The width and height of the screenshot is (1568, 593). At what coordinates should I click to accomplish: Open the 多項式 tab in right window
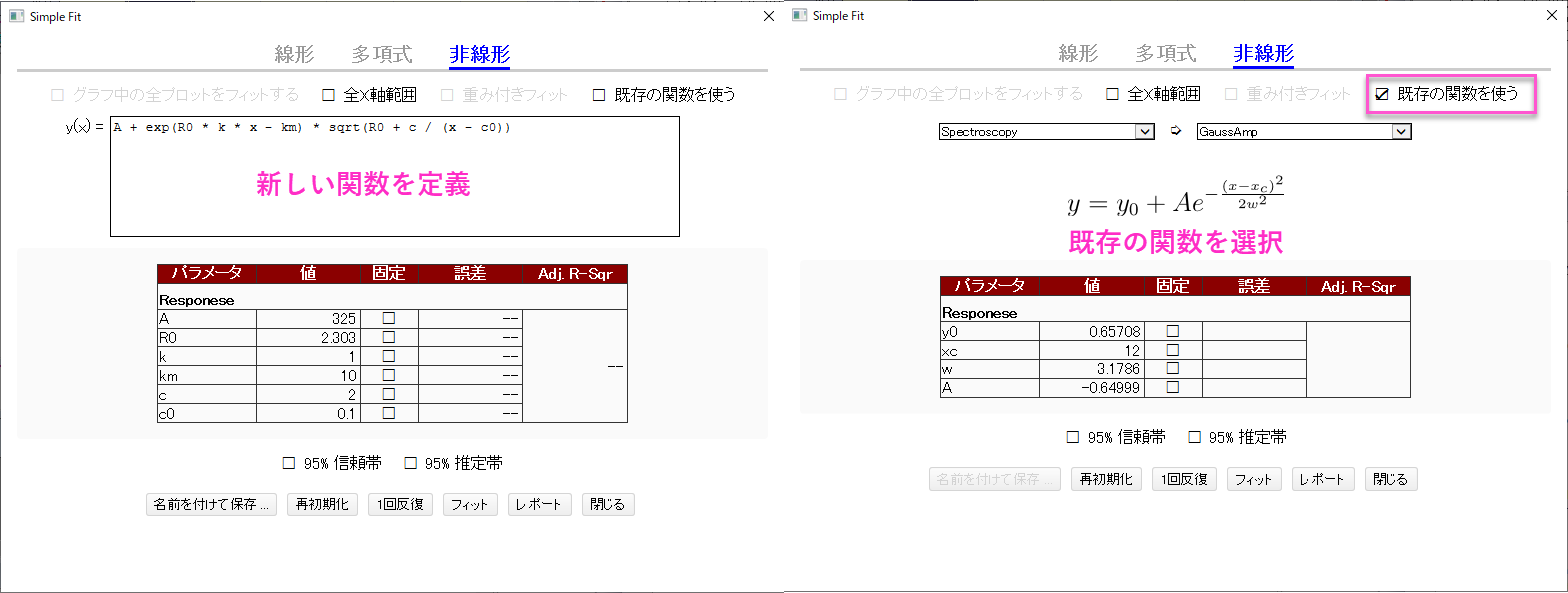(x=1166, y=53)
